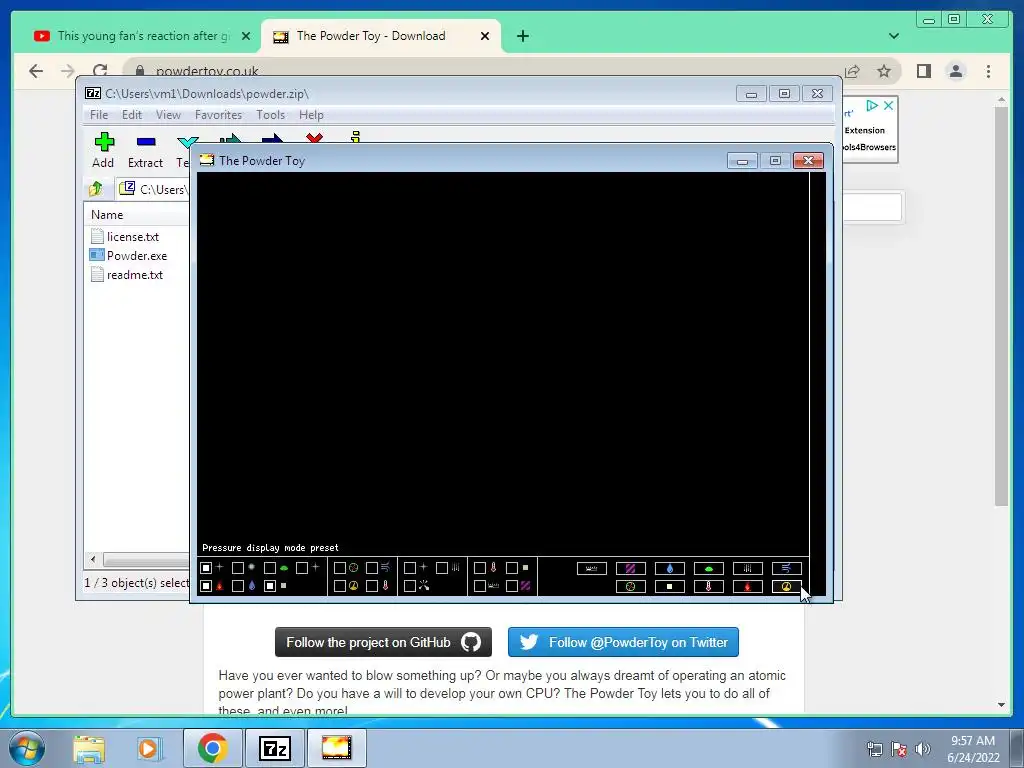Close the Powder Toy - Download tab

tap(485, 36)
